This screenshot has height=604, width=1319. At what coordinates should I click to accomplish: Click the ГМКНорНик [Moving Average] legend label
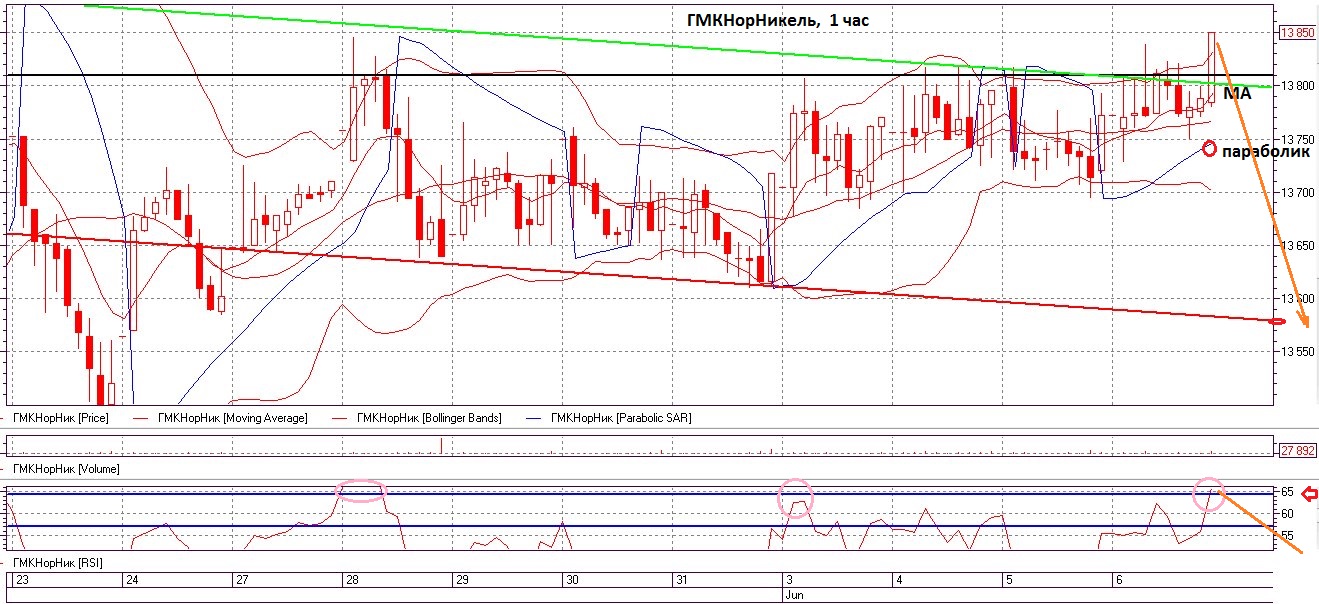pyautogui.click(x=232, y=417)
